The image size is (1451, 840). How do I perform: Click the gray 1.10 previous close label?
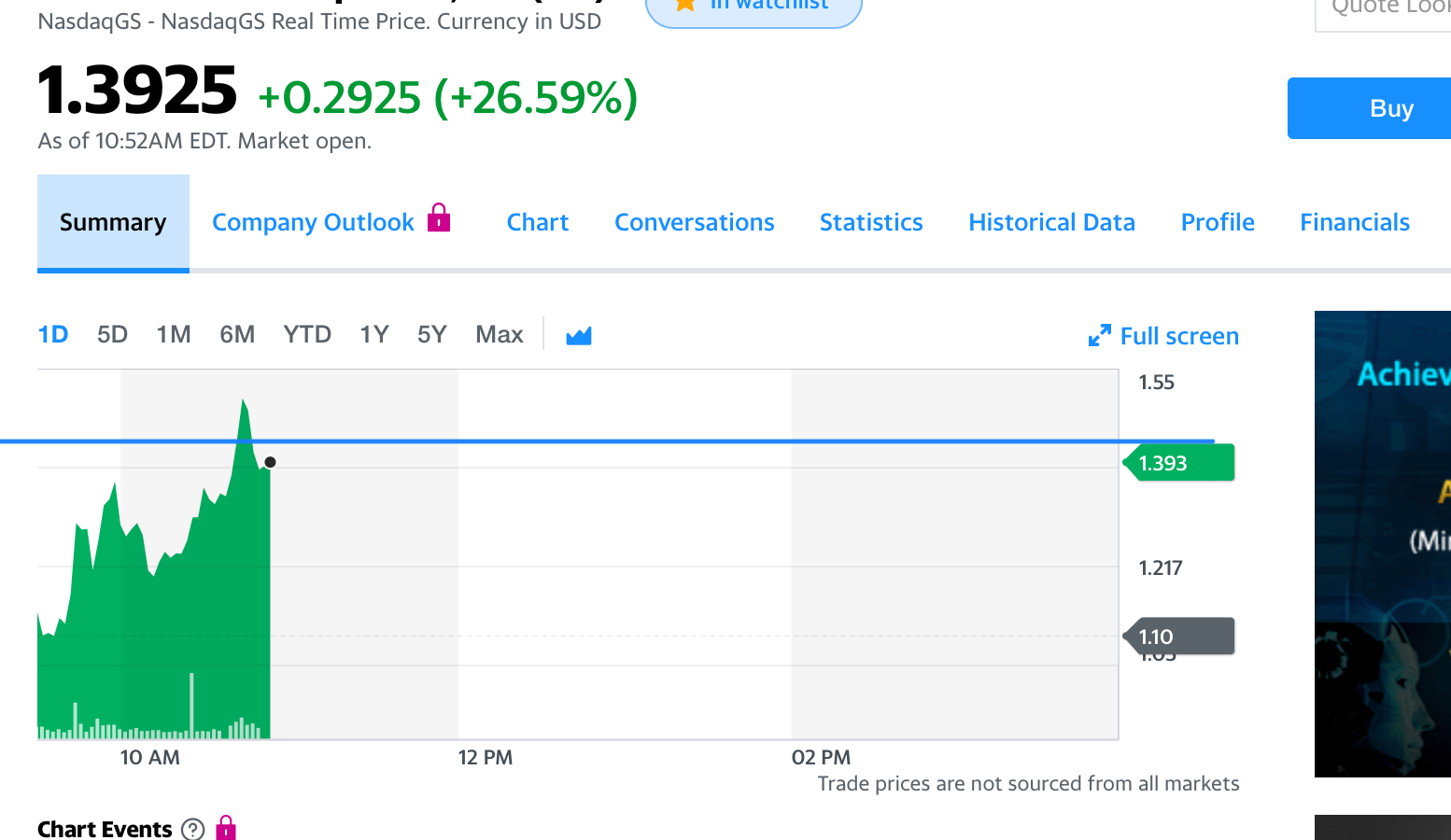click(1179, 637)
